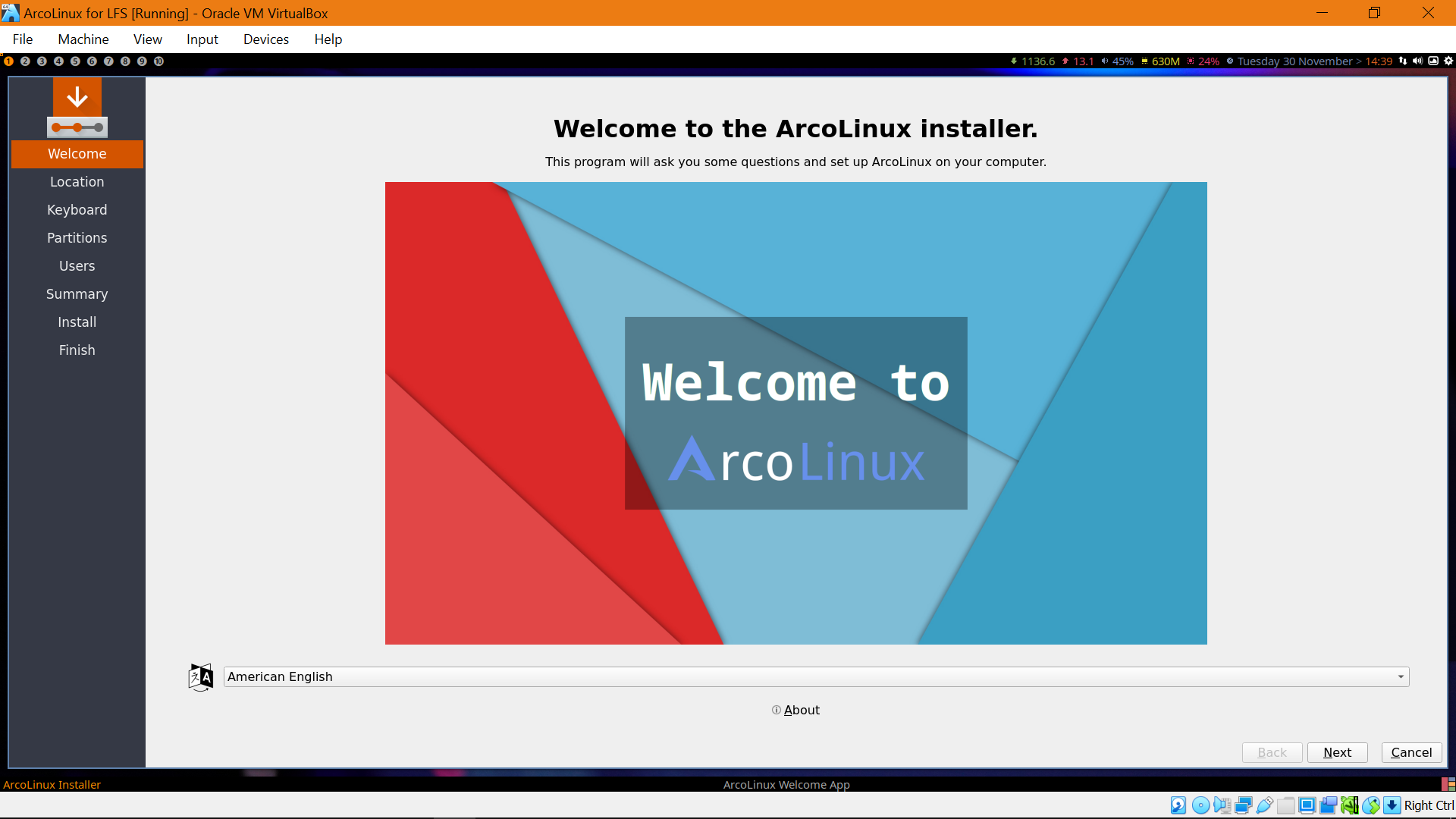Click the 13.1 upload speed readout
Image resolution: width=1456 pixels, height=819 pixels.
click(1084, 61)
